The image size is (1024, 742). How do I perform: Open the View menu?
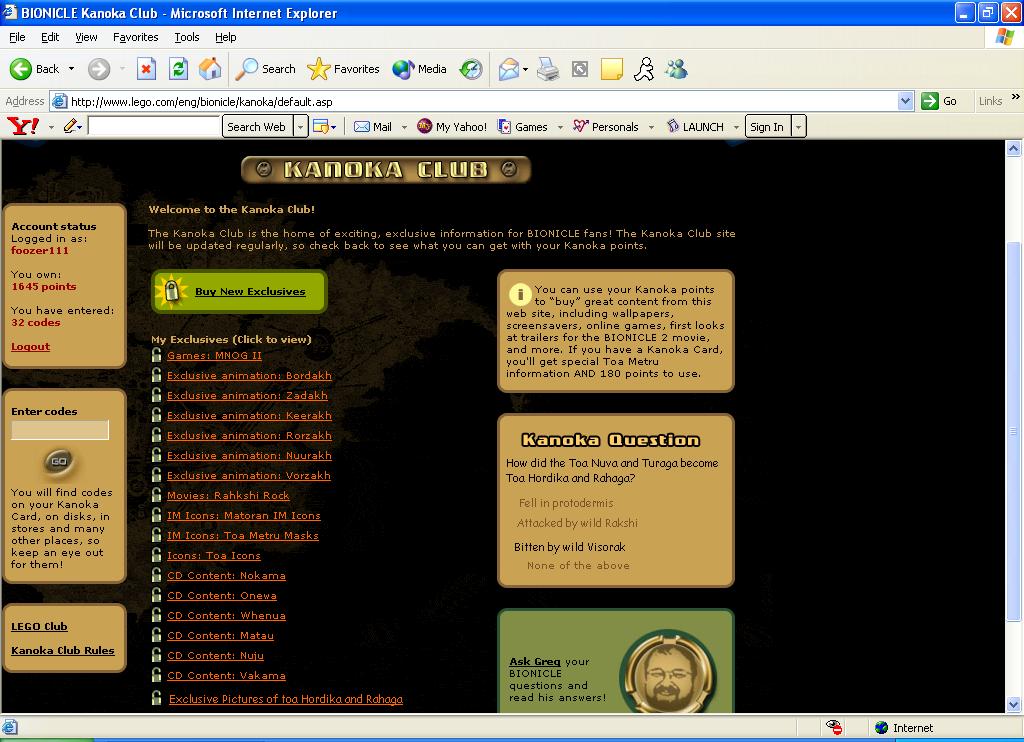point(86,37)
